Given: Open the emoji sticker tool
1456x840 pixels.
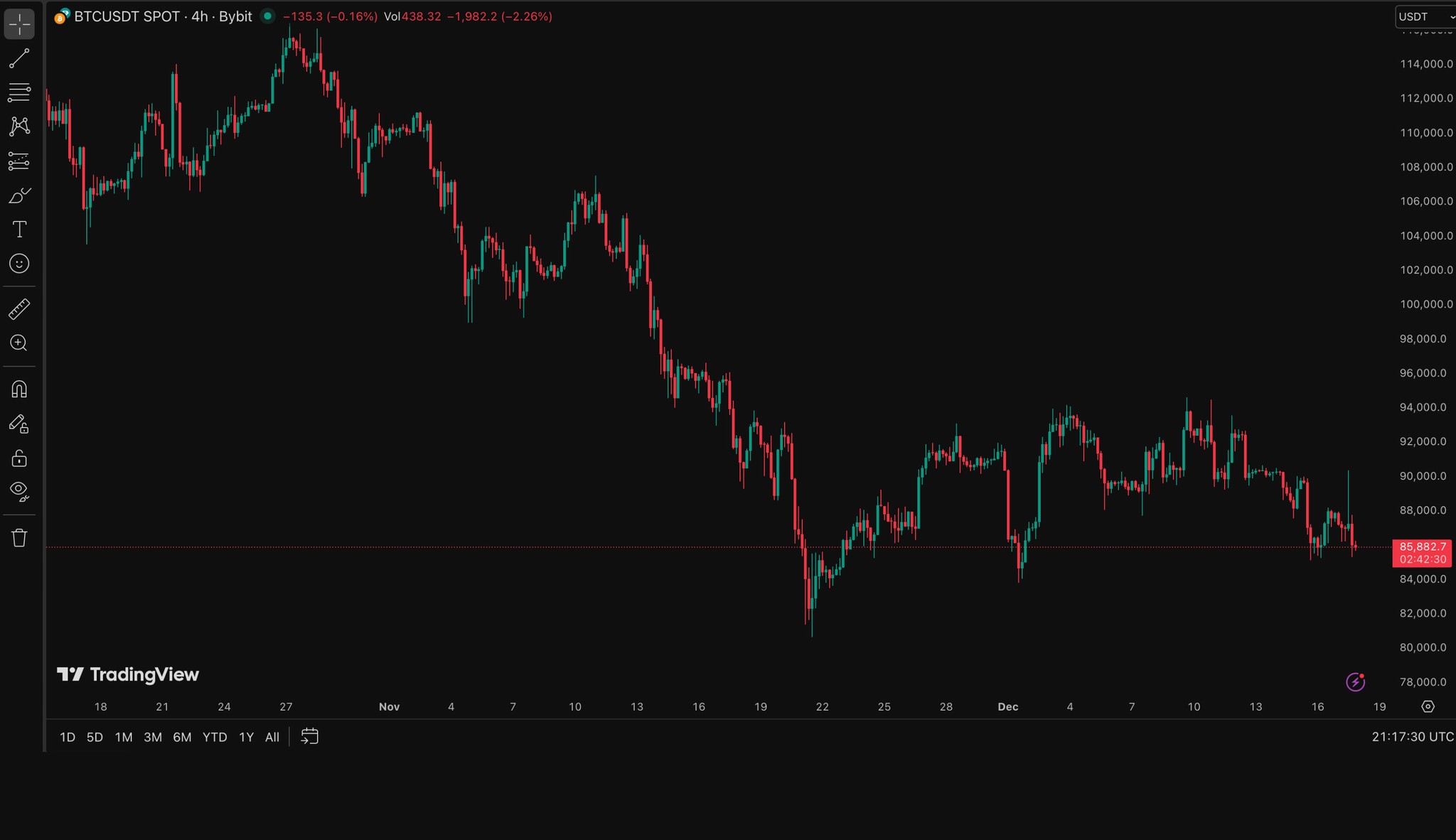Looking at the screenshot, I should pos(19,264).
